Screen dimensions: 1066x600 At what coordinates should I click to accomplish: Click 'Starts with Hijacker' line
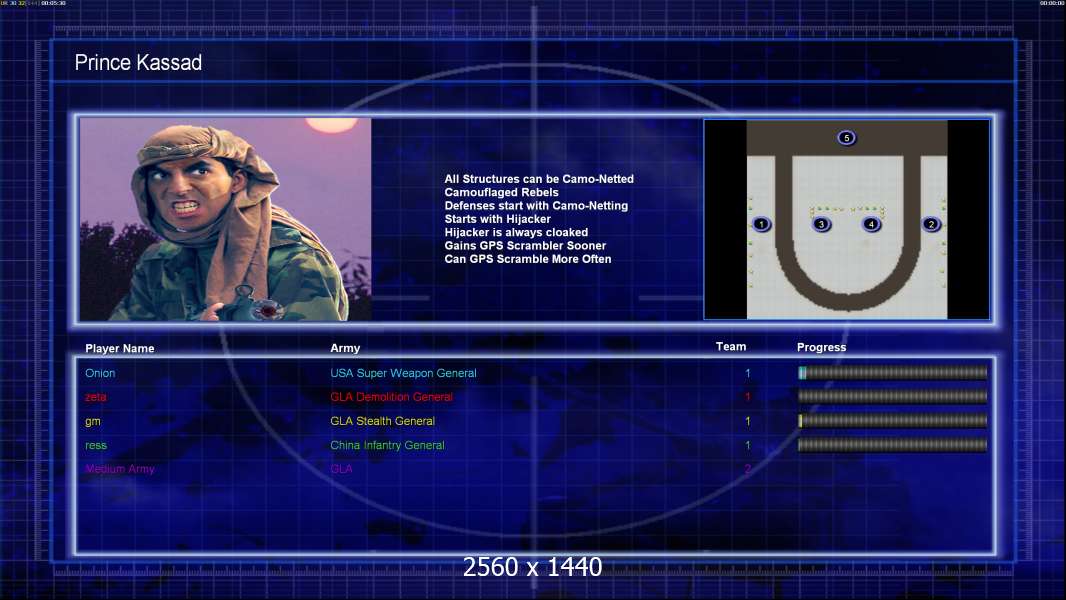click(498, 219)
